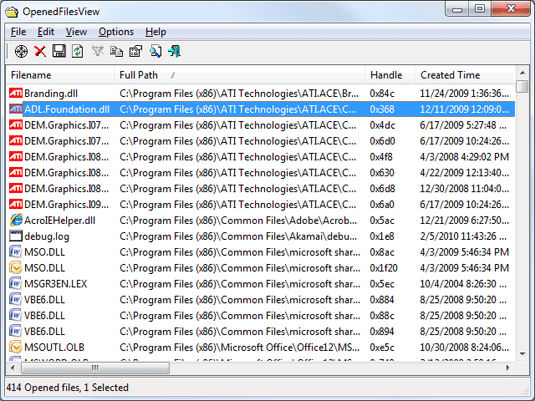Click handle value 0x4dc
The image size is (535, 401).
coord(382,125)
